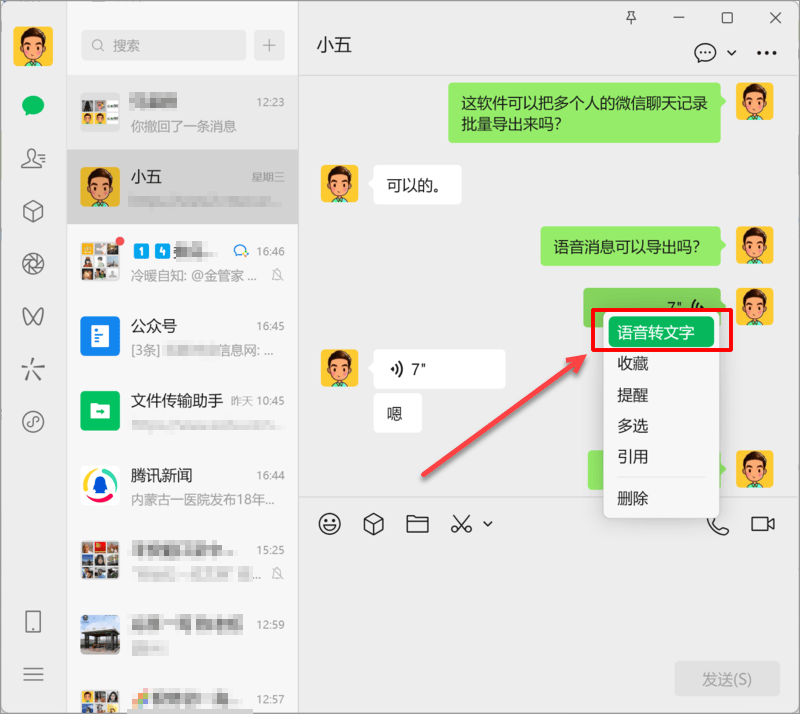Open the Contacts icon in sidebar
The image size is (800, 714).
coord(33,158)
